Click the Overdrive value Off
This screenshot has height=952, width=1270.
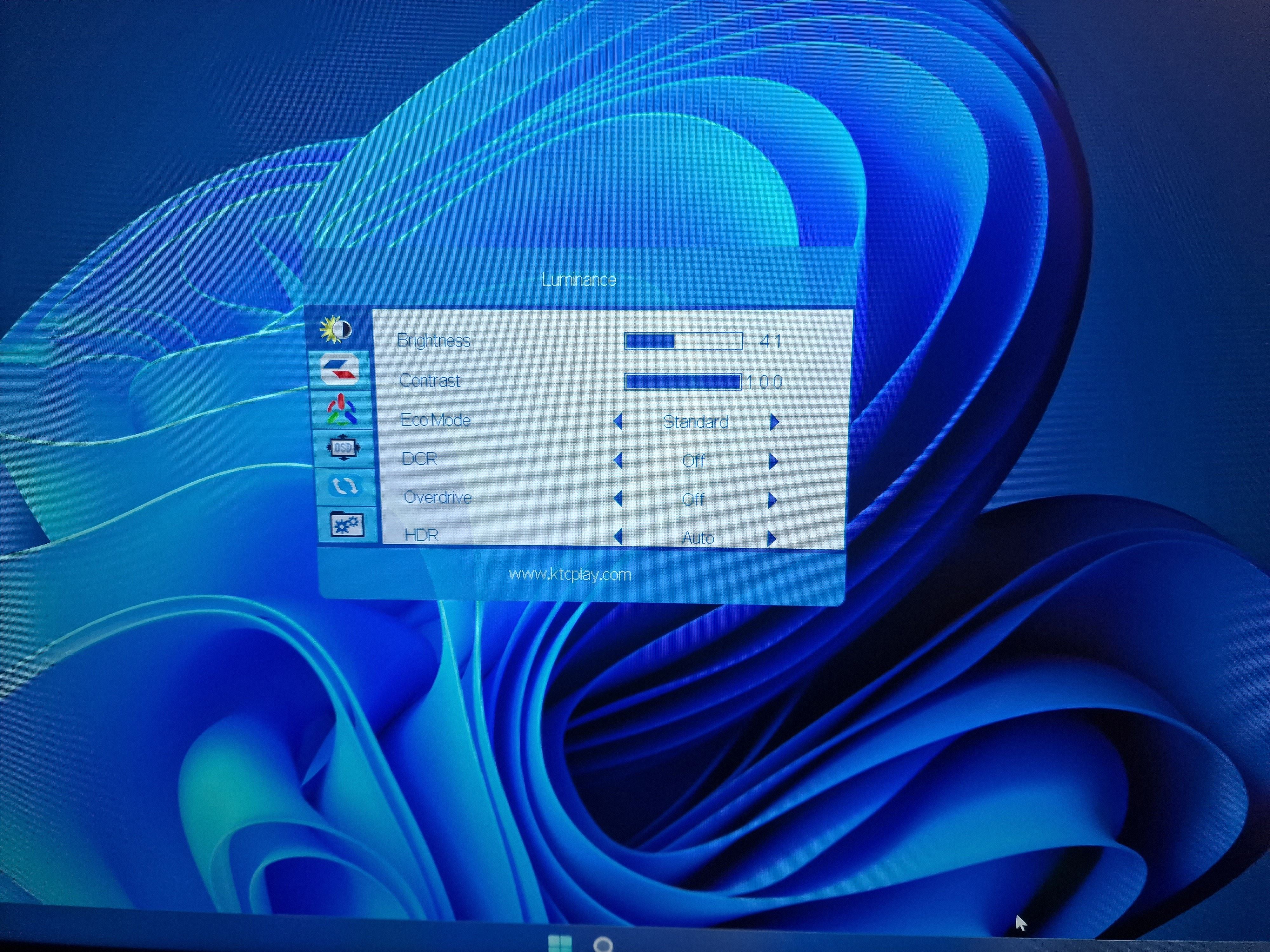pyautogui.click(x=693, y=499)
